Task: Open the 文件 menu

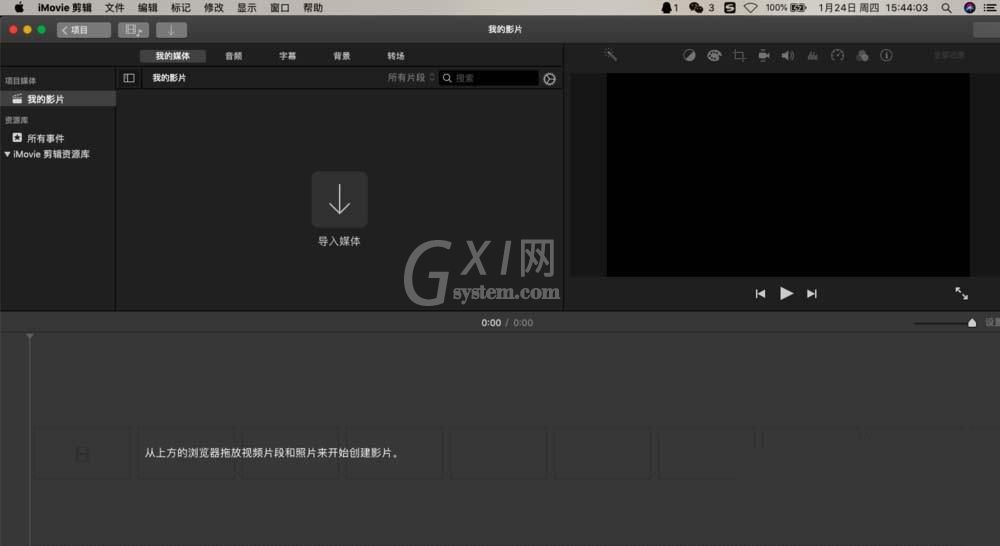Action: pos(114,8)
